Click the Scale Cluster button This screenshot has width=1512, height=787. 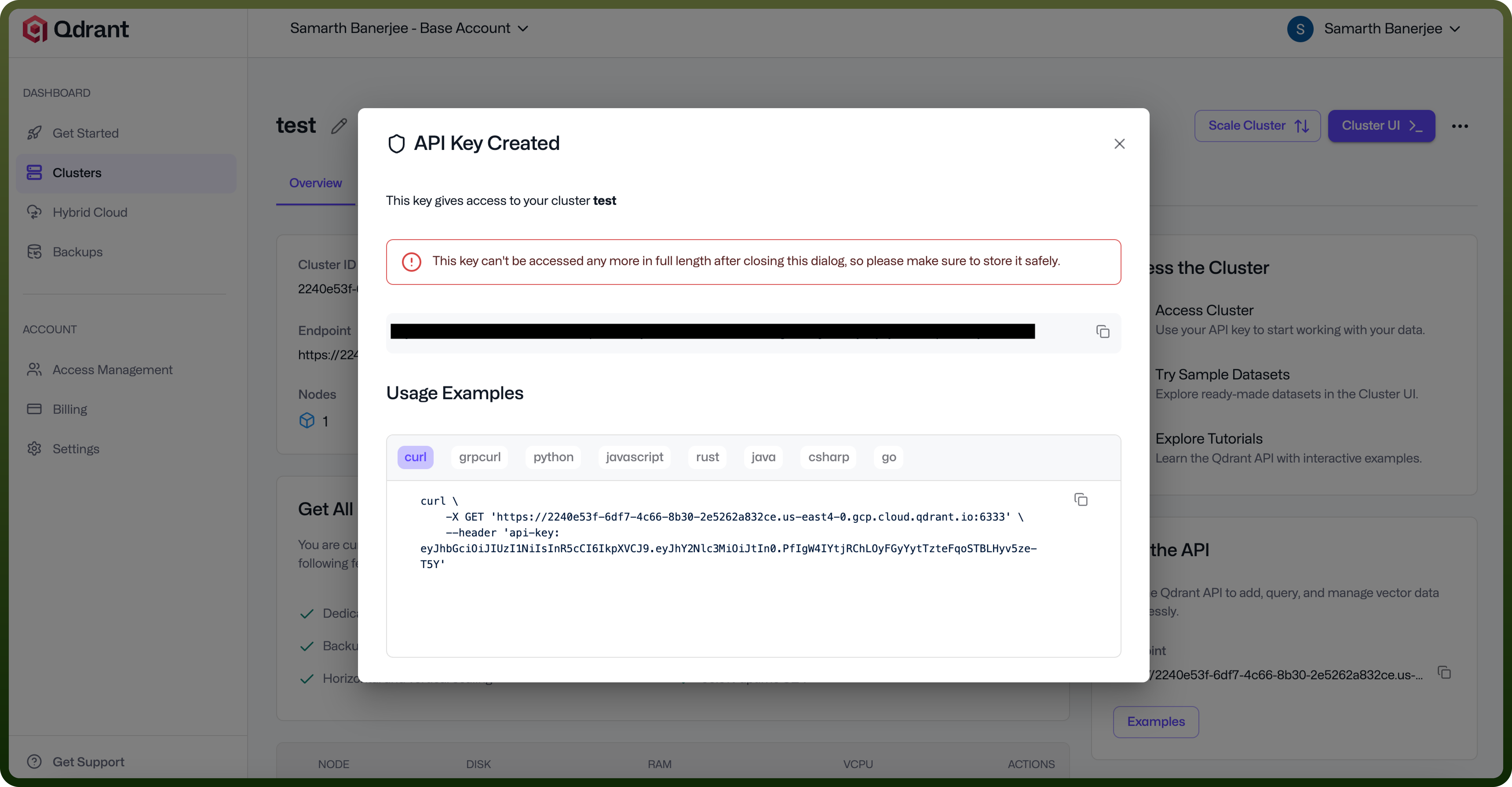pyautogui.click(x=1257, y=126)
